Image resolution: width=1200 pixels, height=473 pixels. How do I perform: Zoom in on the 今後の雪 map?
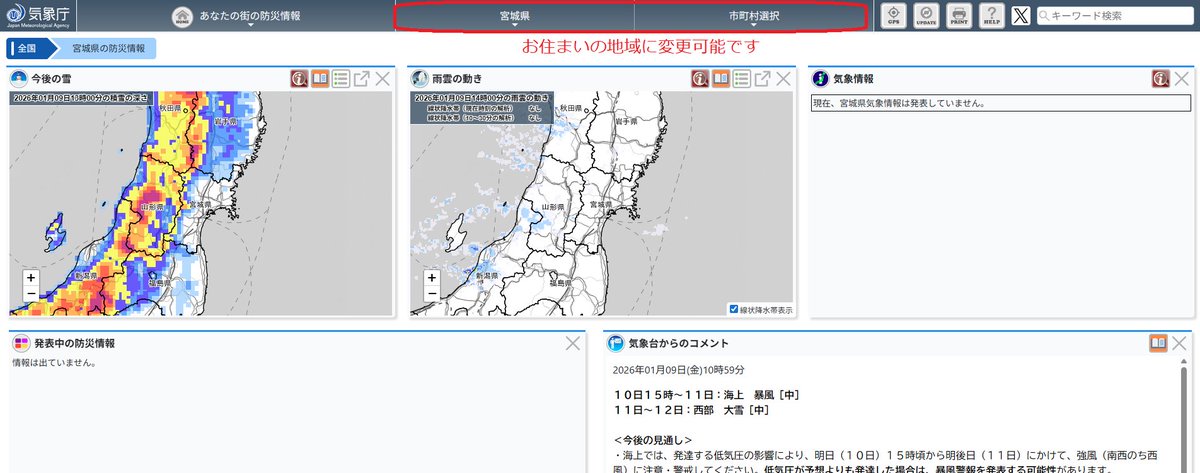31,277
